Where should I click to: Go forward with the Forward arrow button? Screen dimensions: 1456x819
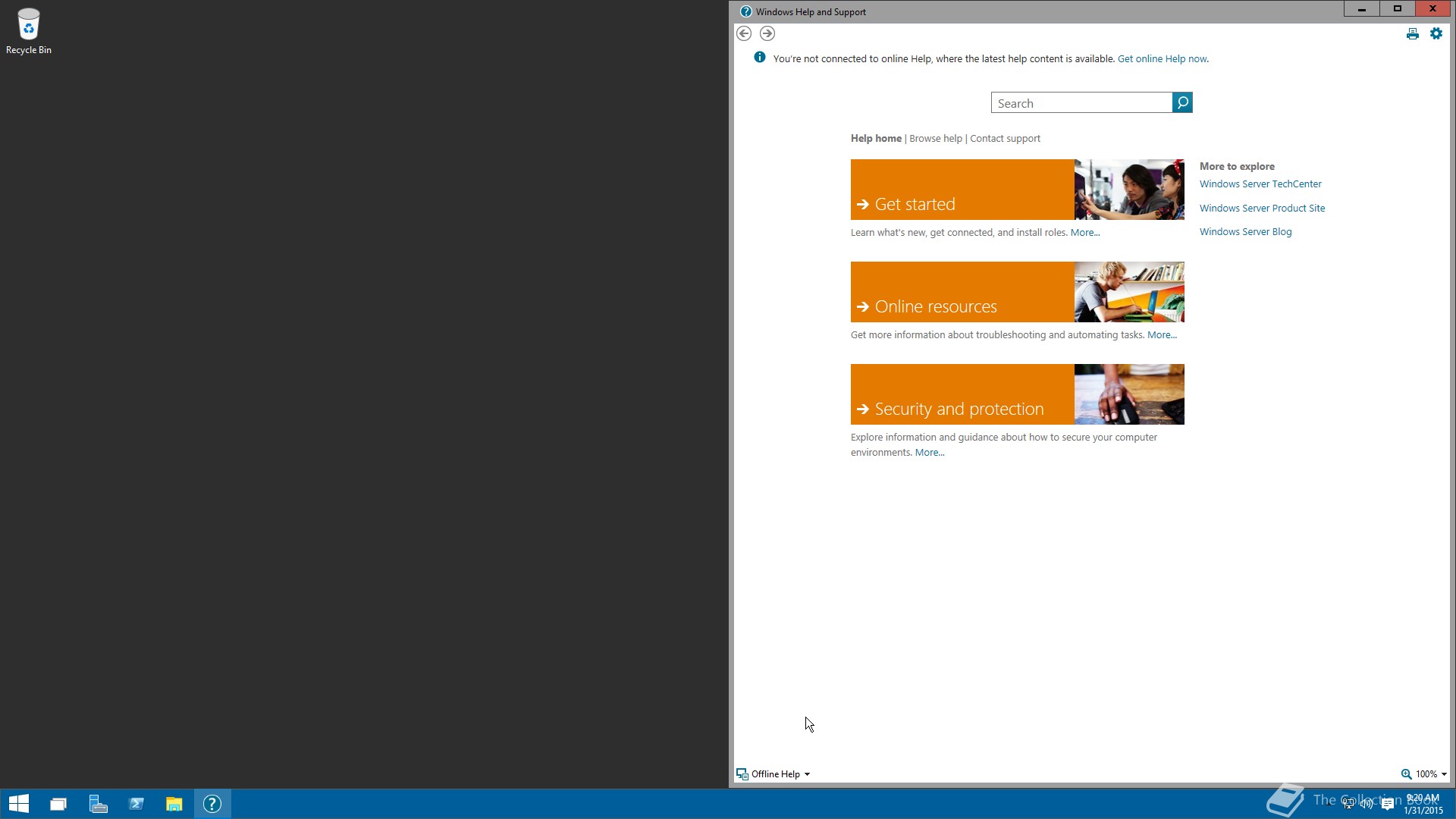pyautogui.click(x=767, y=33)
